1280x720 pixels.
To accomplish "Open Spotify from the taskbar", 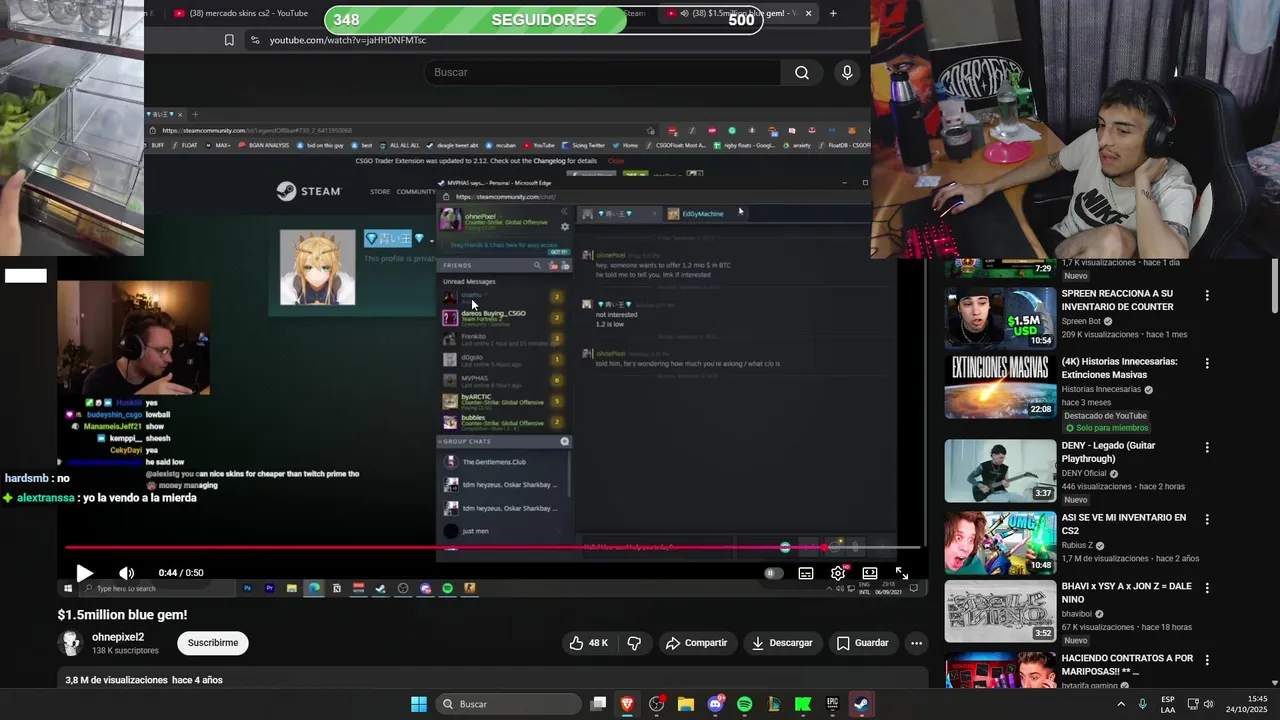I will [744, 704].
